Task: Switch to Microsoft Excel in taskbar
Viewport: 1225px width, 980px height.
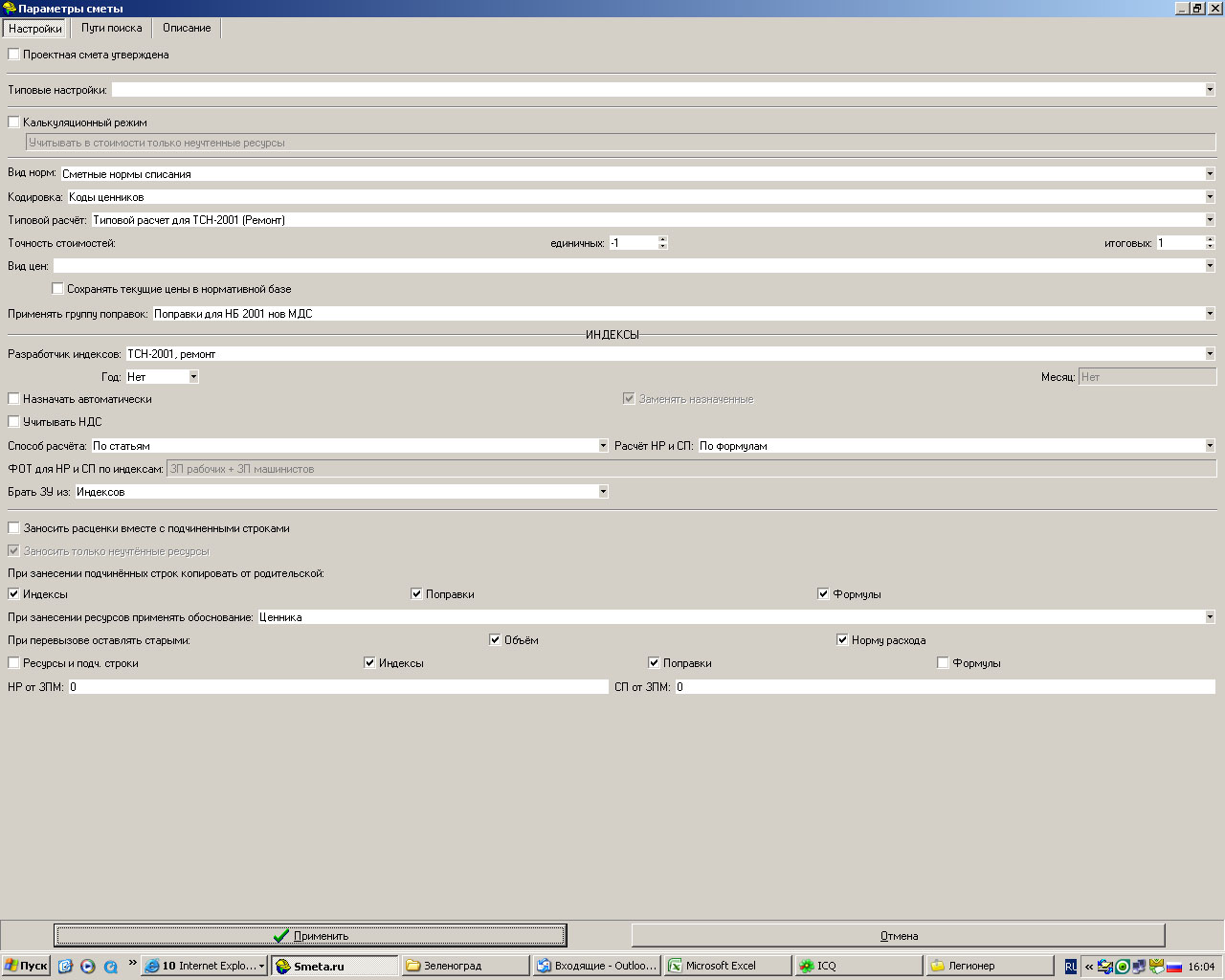Action: pyautogui.click(x=728, y=966)
